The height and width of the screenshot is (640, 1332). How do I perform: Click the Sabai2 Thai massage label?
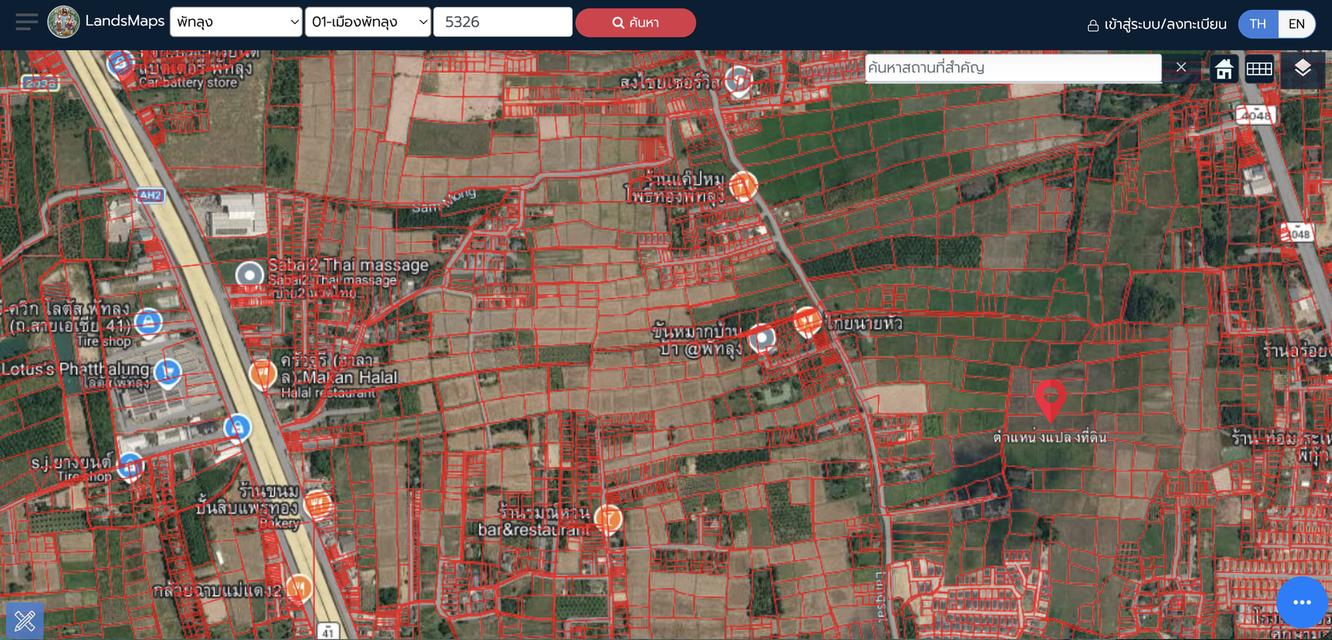349,265
